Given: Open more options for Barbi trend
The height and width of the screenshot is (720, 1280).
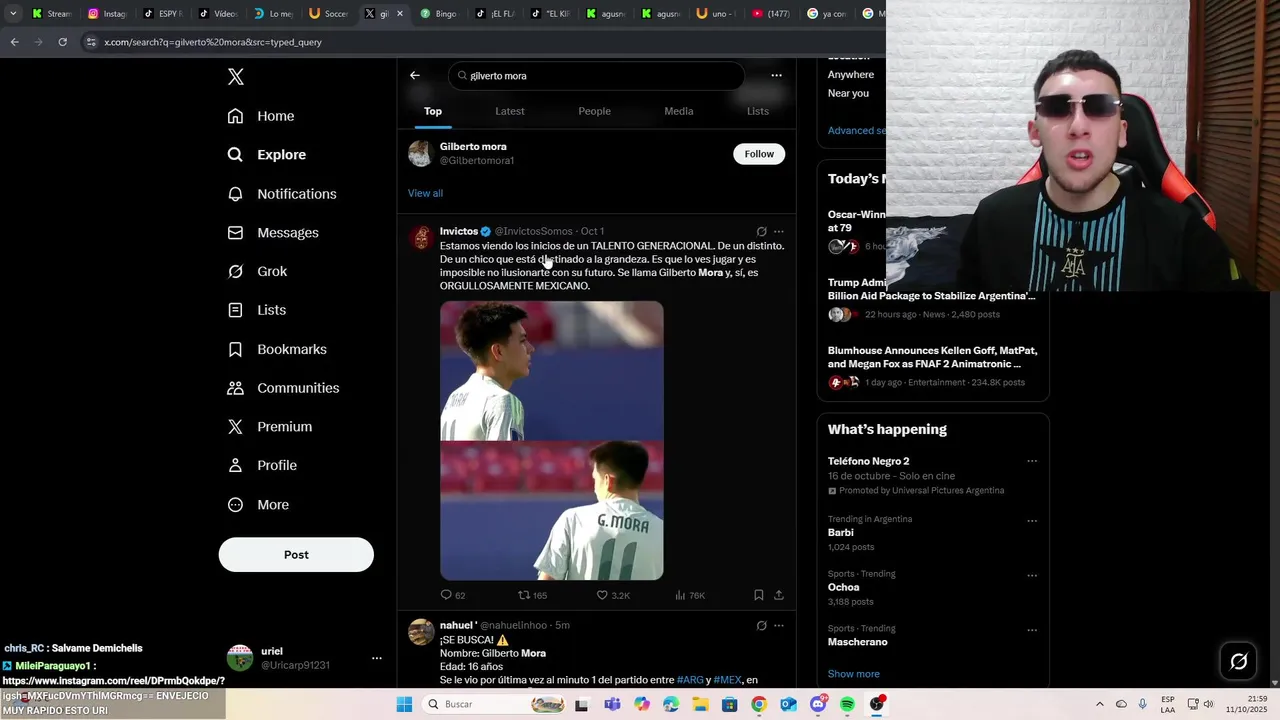Looking at the screenshot, I should 1032,521.
